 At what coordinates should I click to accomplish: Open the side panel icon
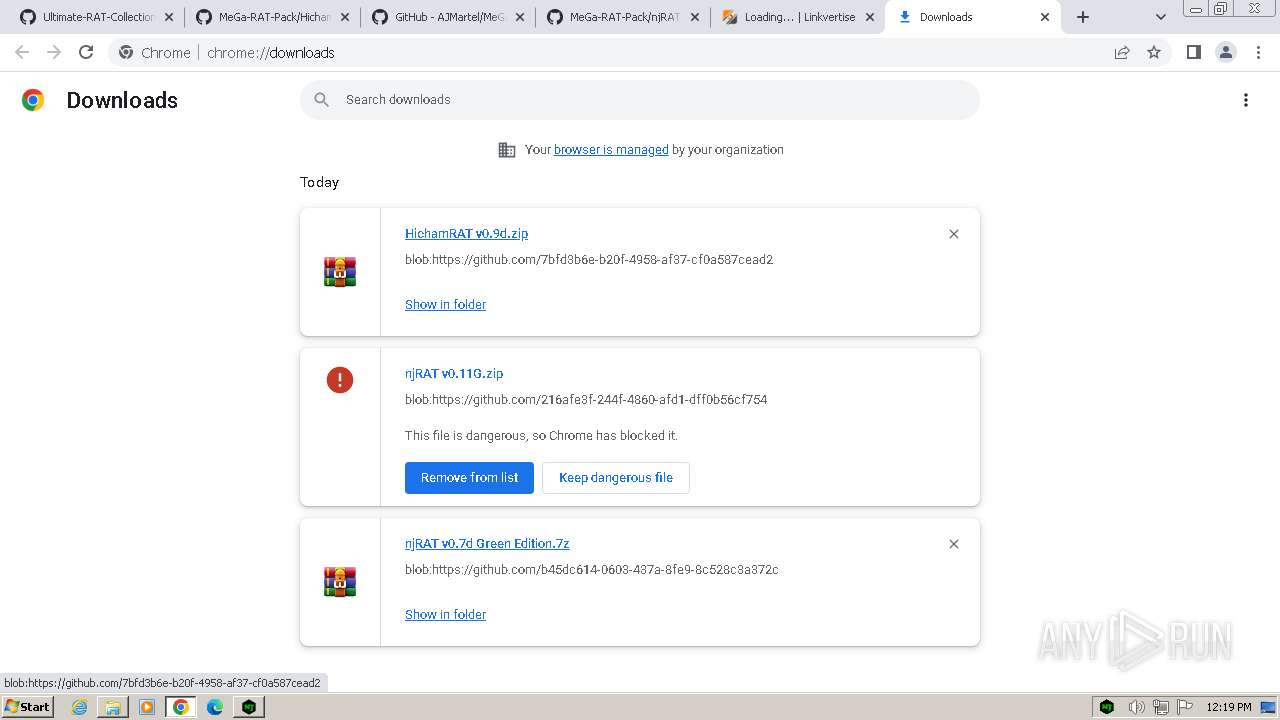pos(1193,52)
